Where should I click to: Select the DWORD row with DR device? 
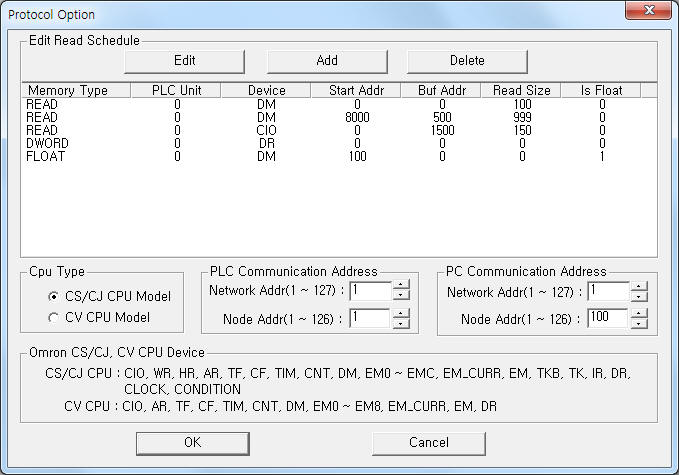pyautogui.click(x=339, y=143)
